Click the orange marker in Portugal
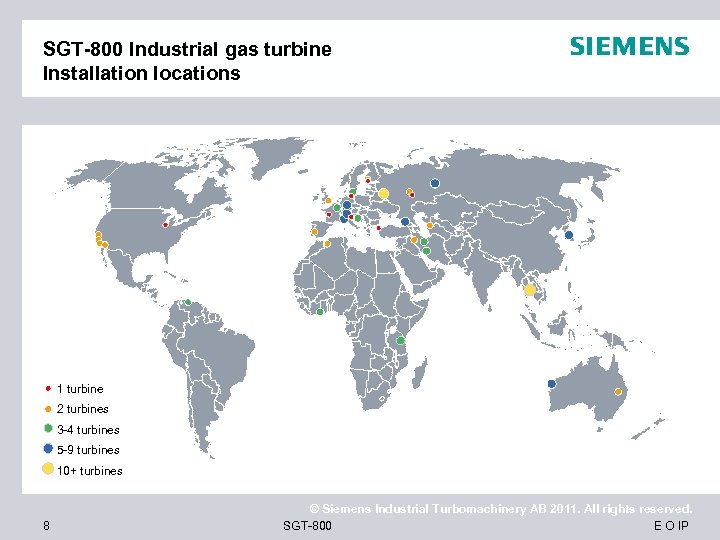 coord(315,232)
